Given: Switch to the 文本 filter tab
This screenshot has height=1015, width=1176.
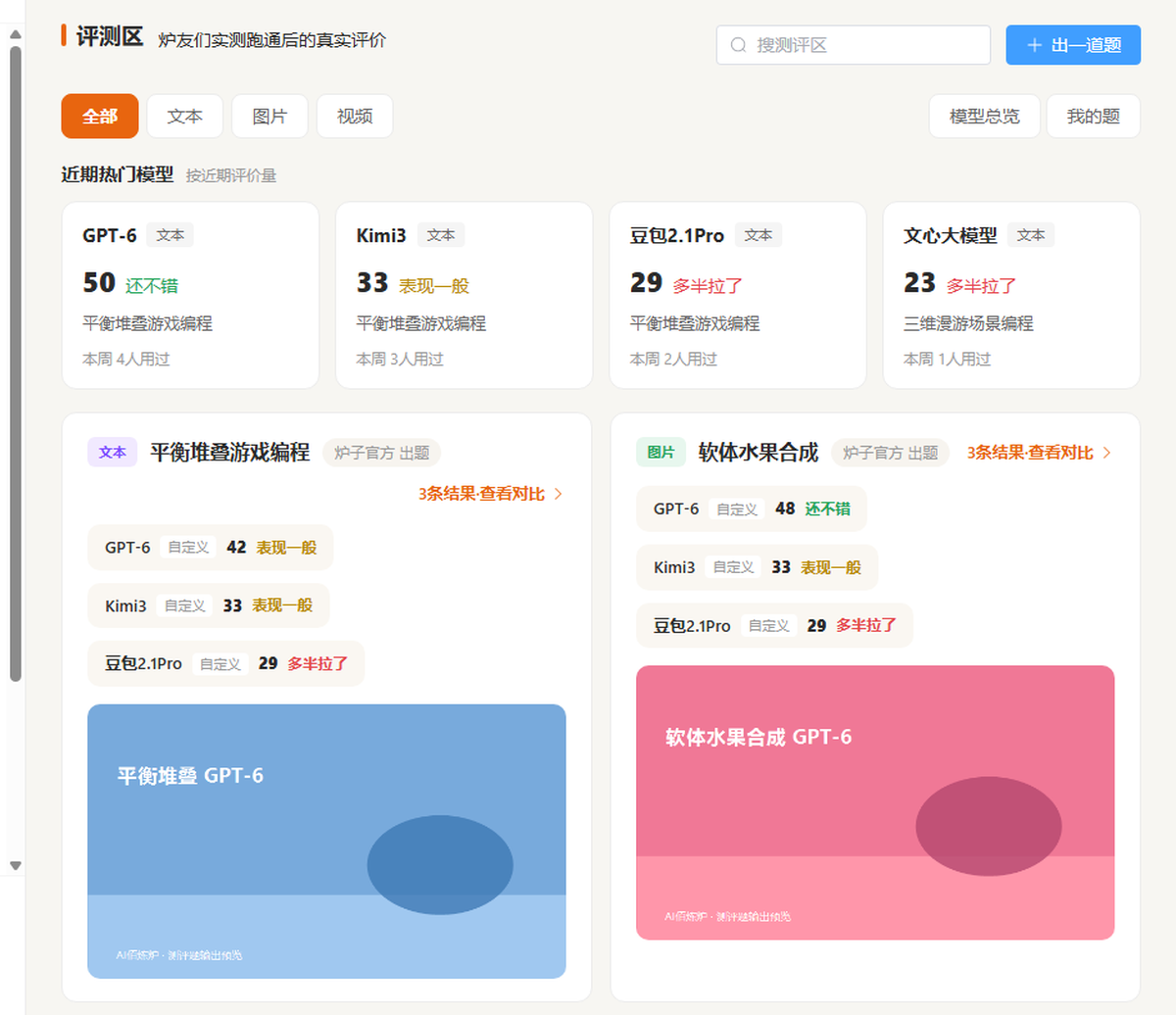Looking at the screenshot, I should pyautogui.click(x=185, y=117).
